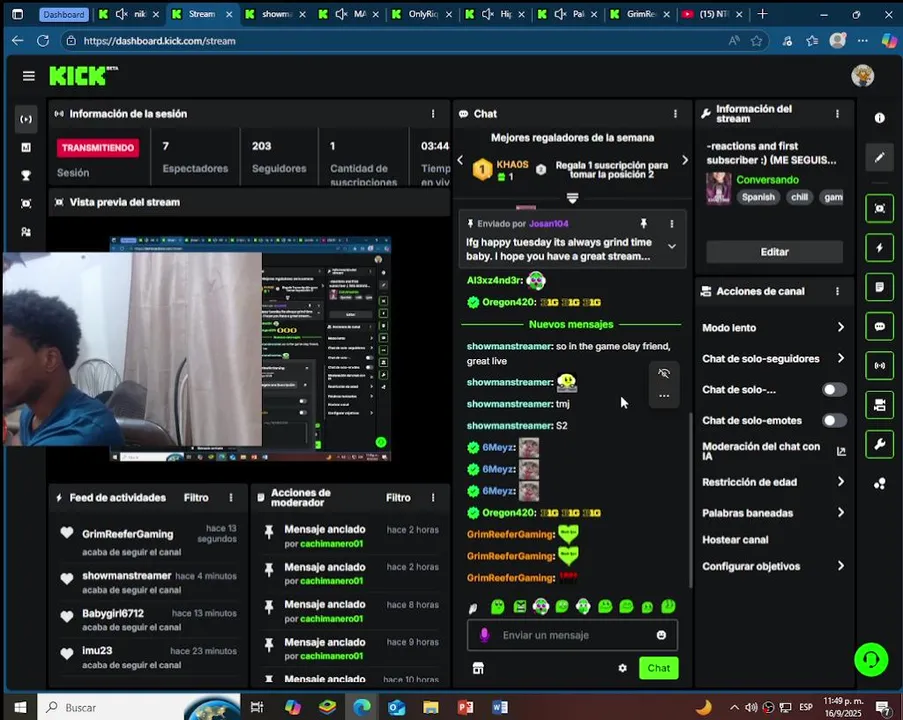Click the chat panel scrollbar

(690, 500)
